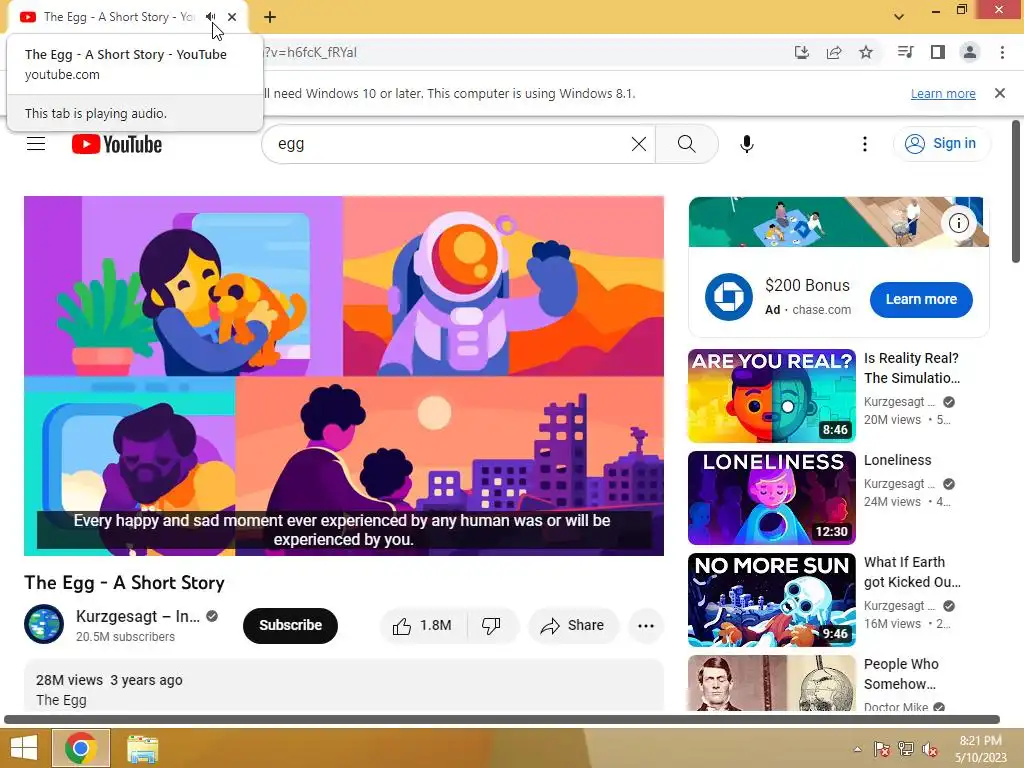Screen dimensions: 1024x768
Task: Click the vertical page scrollbar
Action: click(1016, 191)
